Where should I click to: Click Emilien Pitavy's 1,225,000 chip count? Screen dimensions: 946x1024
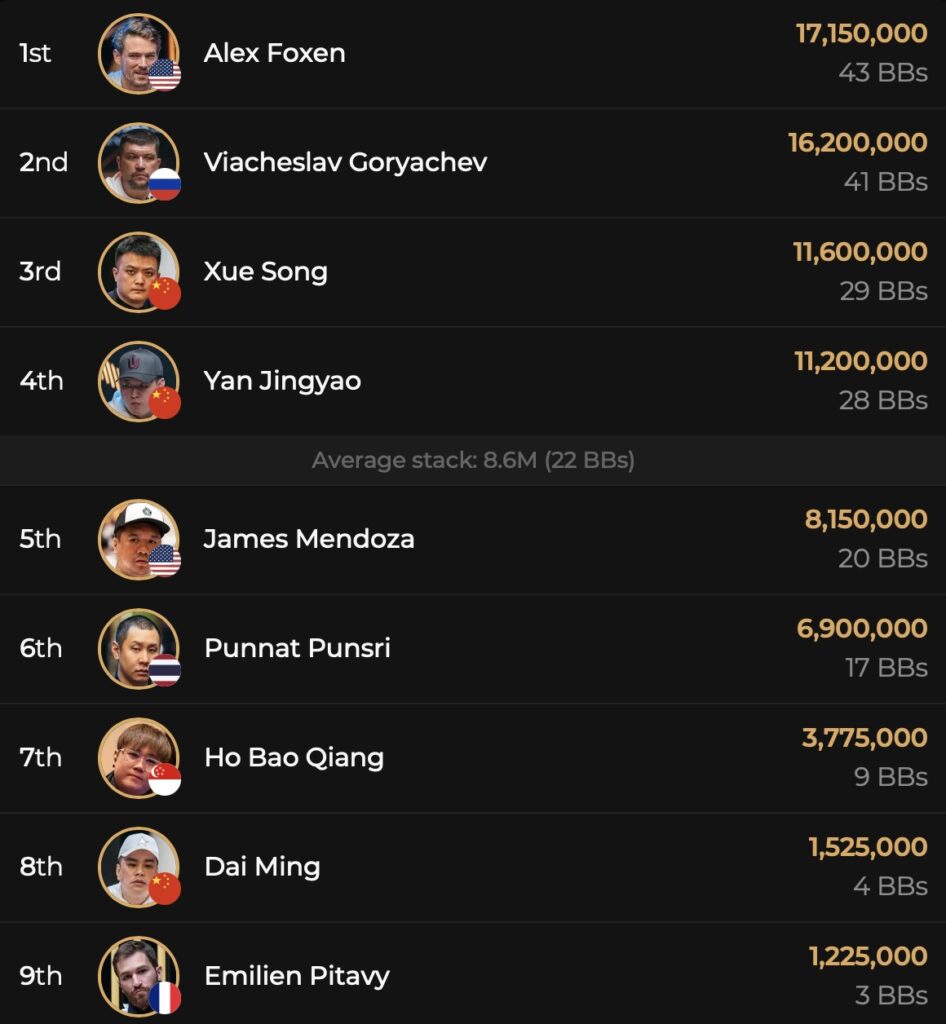tap(867, 957)
